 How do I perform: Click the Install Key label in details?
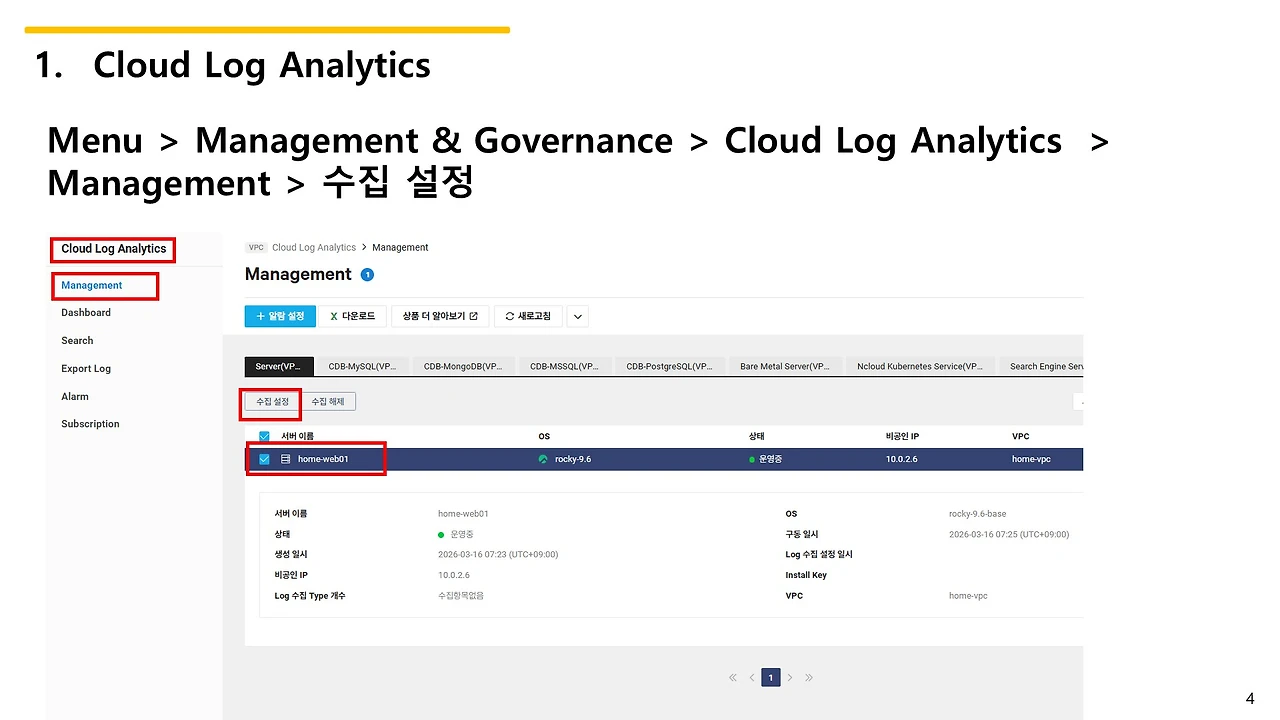806,576
